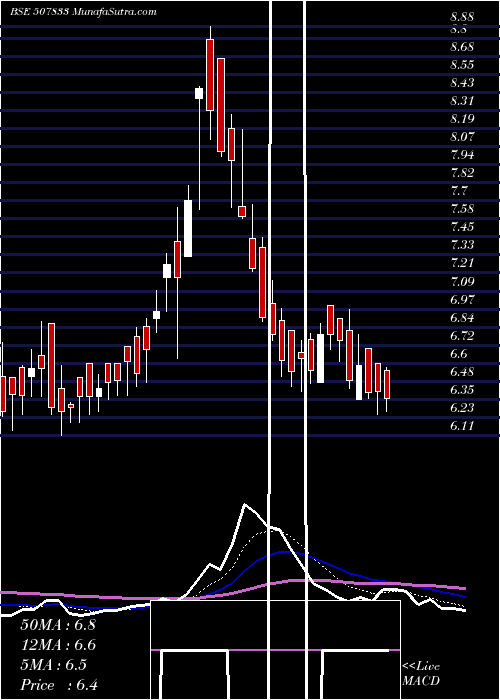
Task: Click the 7.82 price axis label
Action: pyautogui.click(x=462, y=173)
